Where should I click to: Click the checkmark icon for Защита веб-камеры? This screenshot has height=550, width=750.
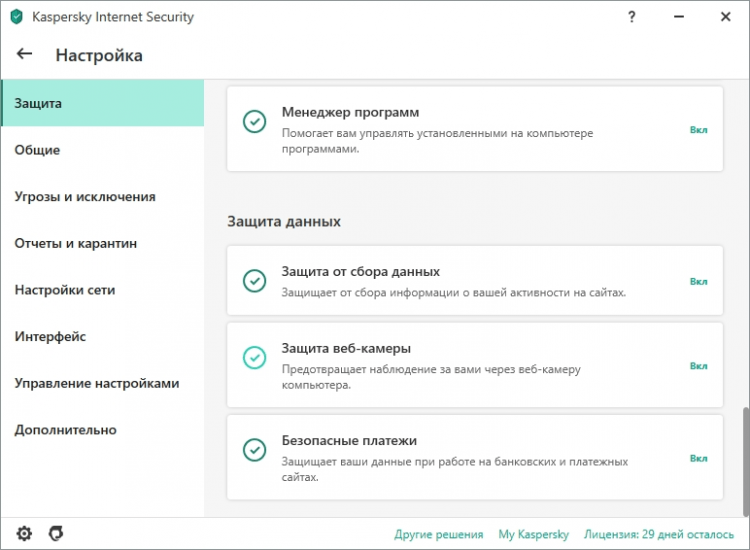click(x=255, y=357)
